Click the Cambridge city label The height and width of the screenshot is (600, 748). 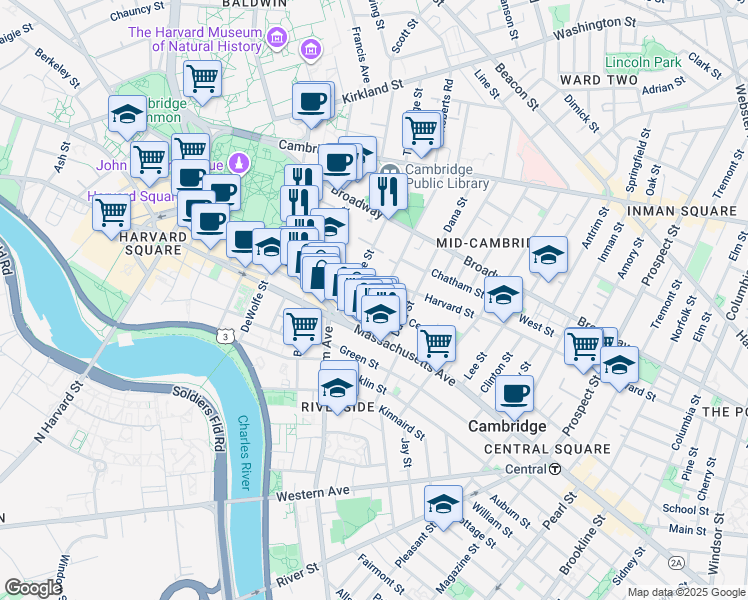click(507, 426)
